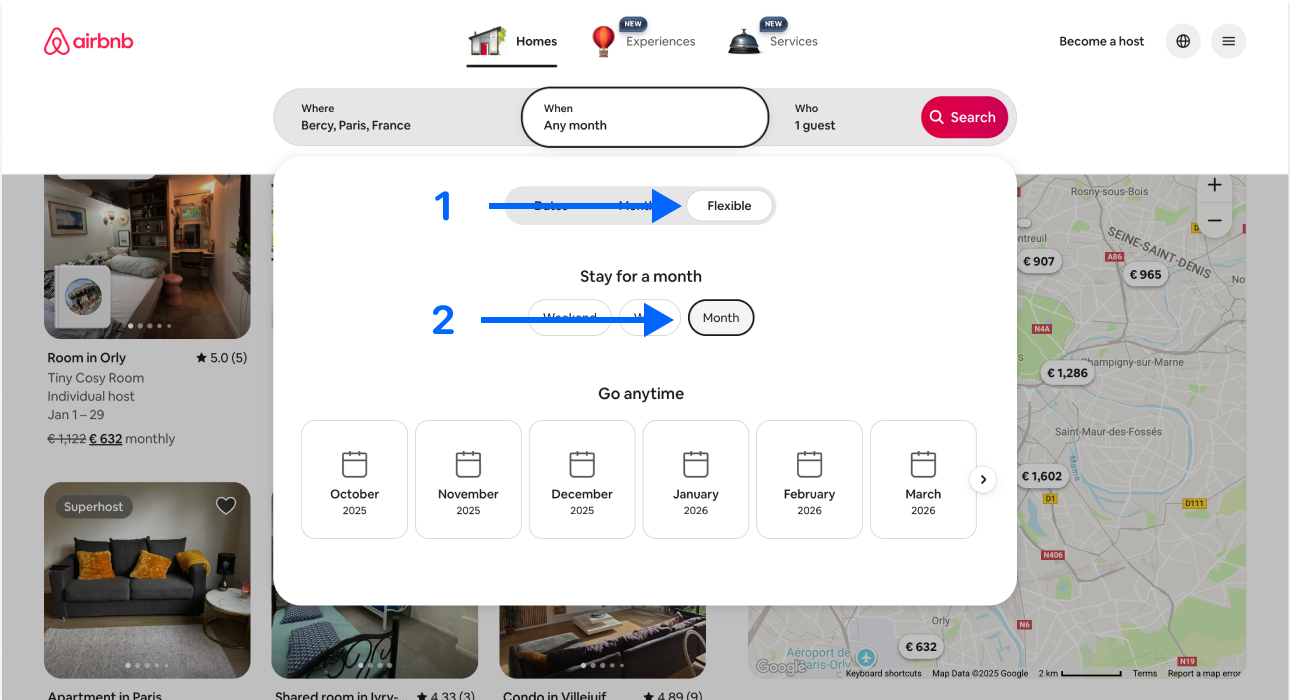Viewport: 1290px width, 700px height.
Task: Click the €1,286 map price marker
Action: [1066, 373]
